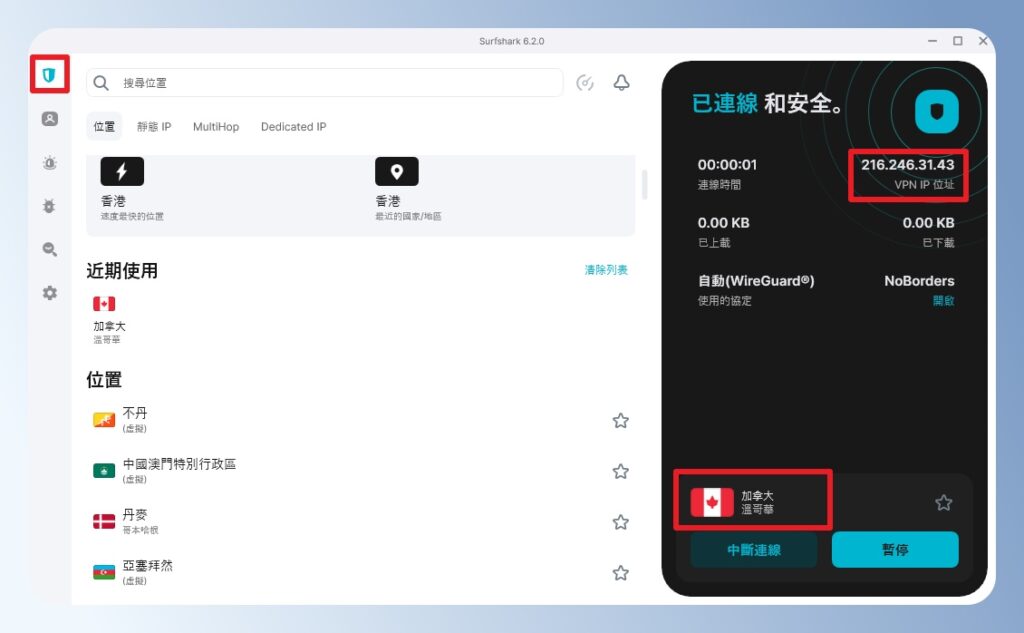Screen dimensions: 1024x633
Task: Switch to the MultiHop tab
Action: 216,126
